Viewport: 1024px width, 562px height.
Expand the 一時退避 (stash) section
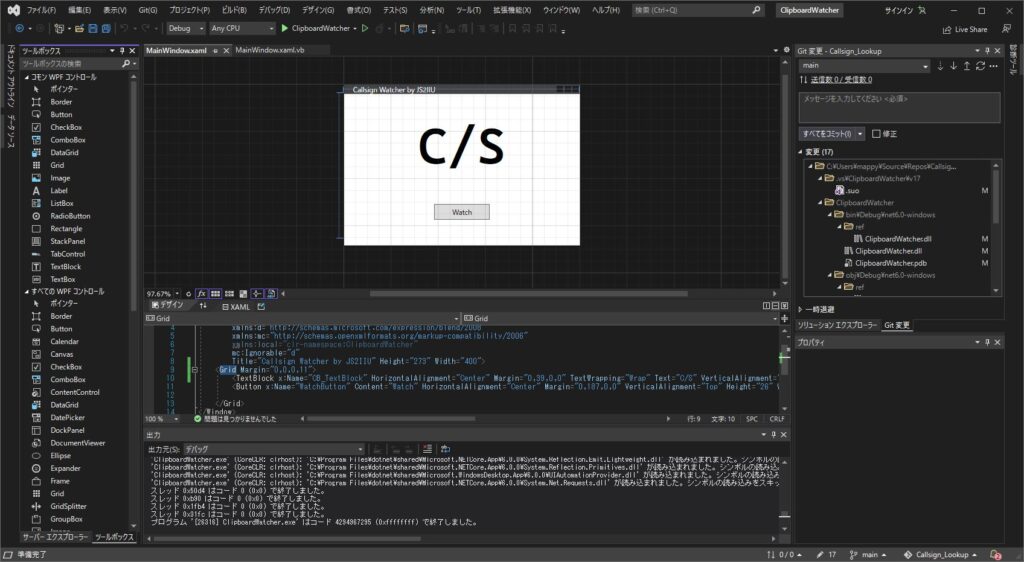pos(802,309)
